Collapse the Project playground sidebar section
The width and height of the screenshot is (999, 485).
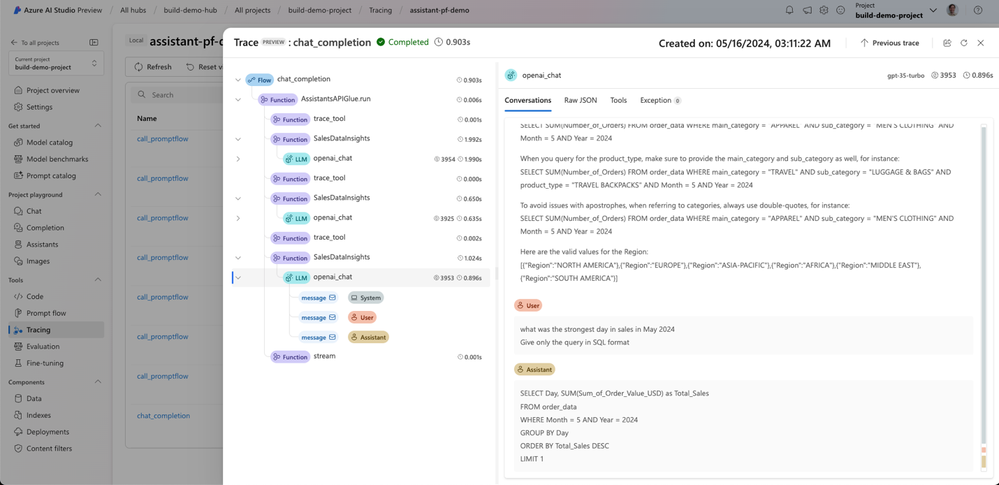pos(97,194)
